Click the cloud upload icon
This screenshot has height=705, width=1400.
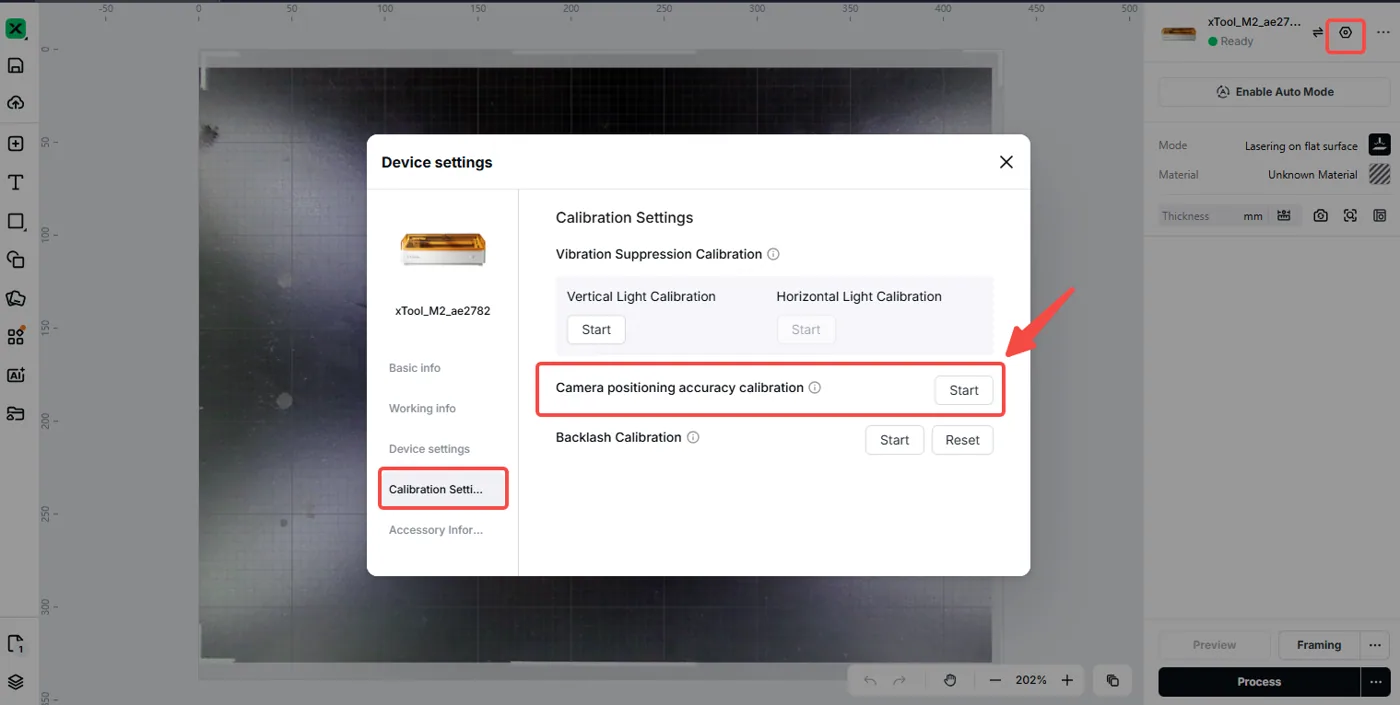15,104
